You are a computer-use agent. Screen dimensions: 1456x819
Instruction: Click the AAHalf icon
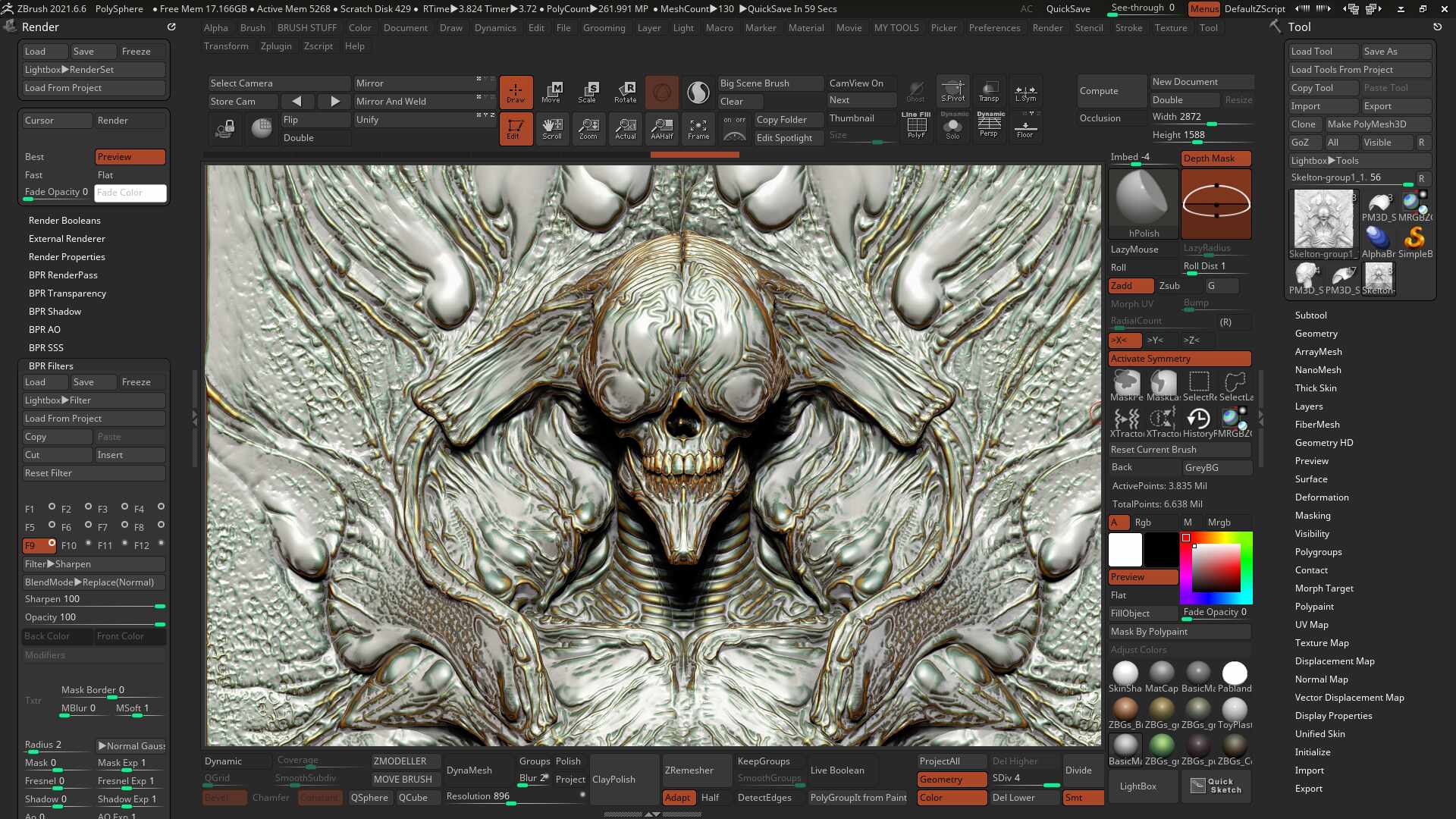pos(662,129)
